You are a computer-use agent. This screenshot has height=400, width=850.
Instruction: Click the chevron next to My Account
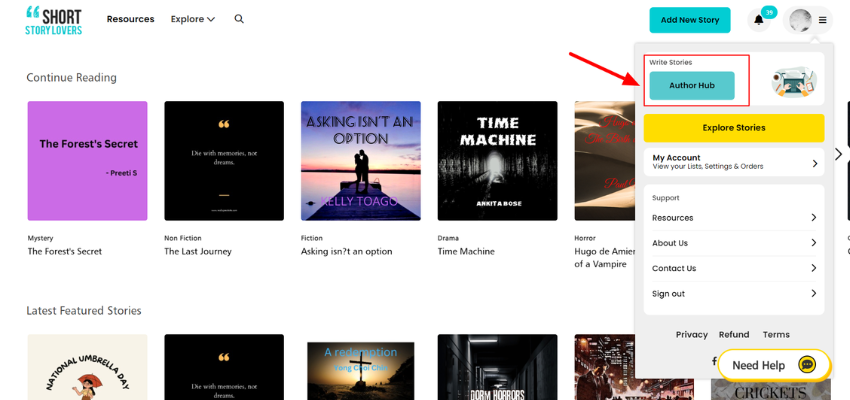[815, 163]
